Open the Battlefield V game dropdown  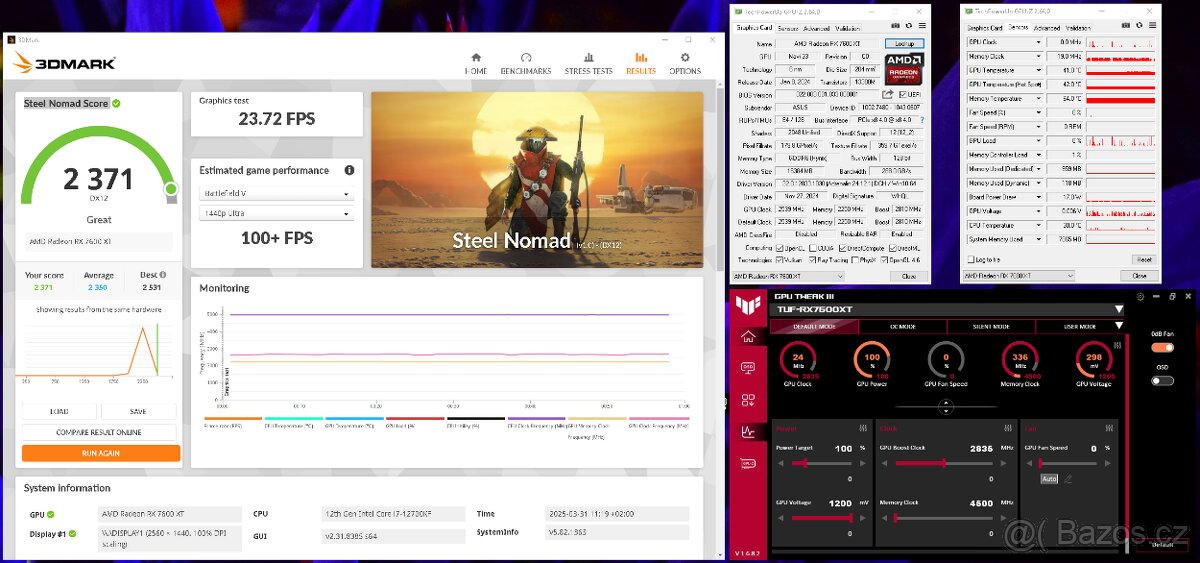[x=277, y=193]
